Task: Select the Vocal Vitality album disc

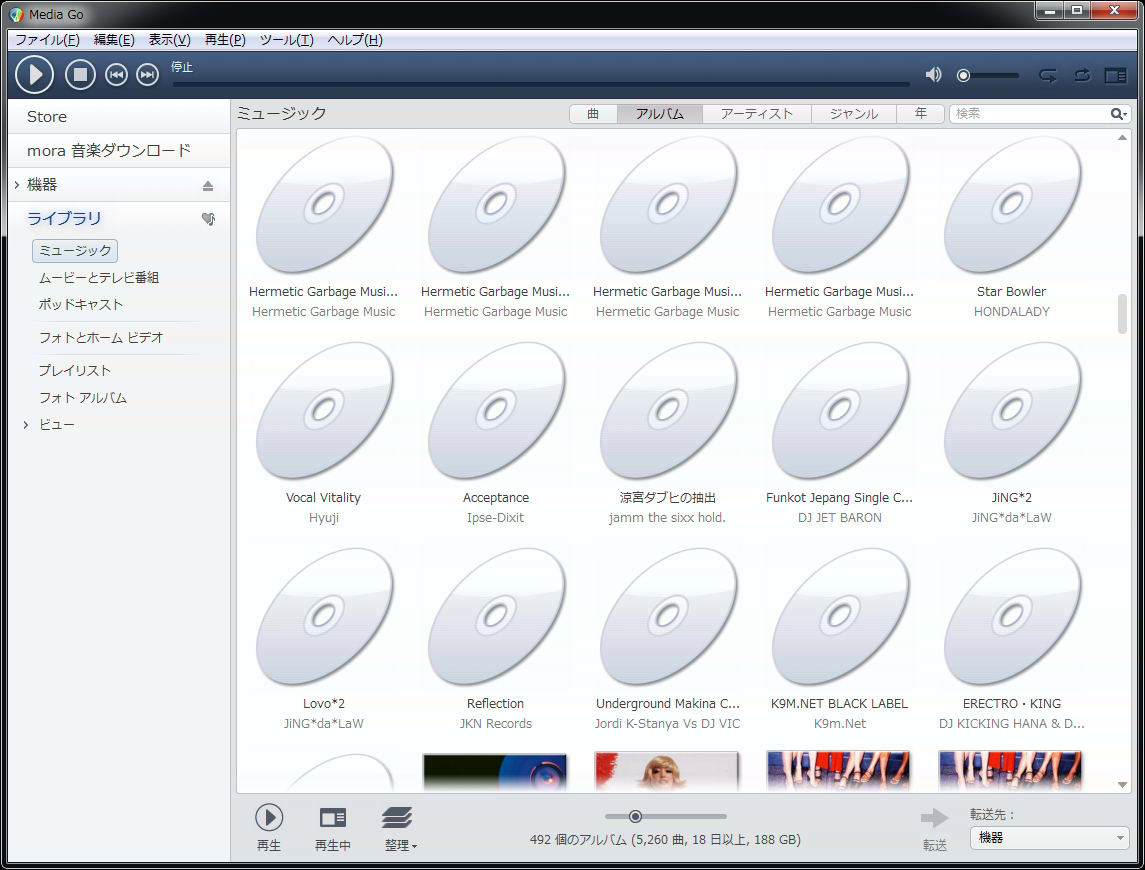Action: tap(323, 412)
